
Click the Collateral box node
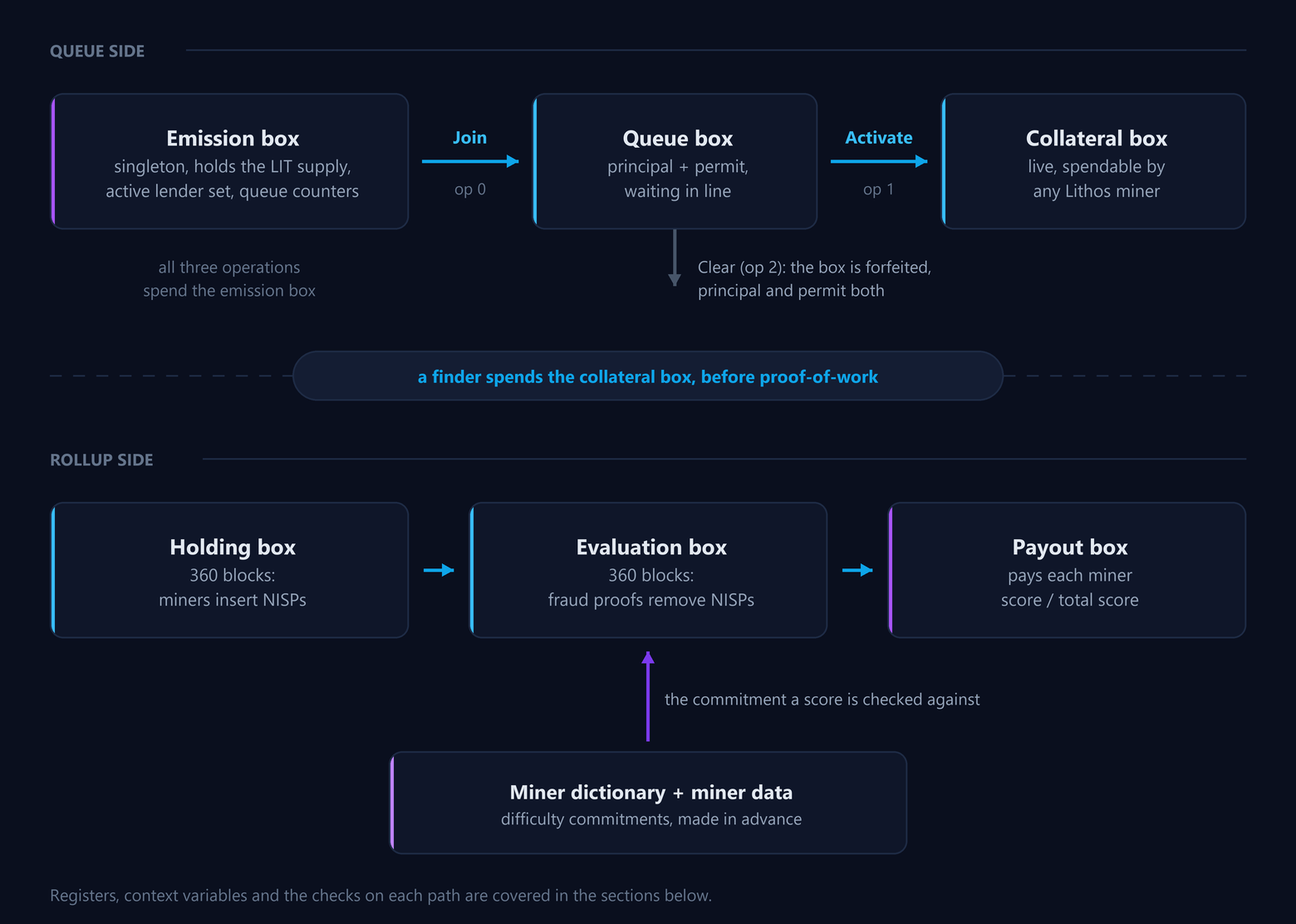pyautogui.click(x=1093, y=161)
